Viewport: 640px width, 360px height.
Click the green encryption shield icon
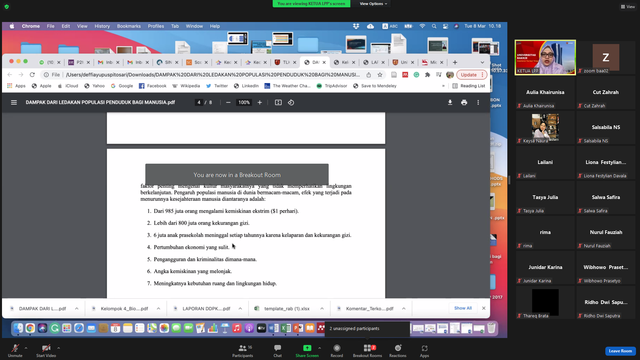point(7,7)
